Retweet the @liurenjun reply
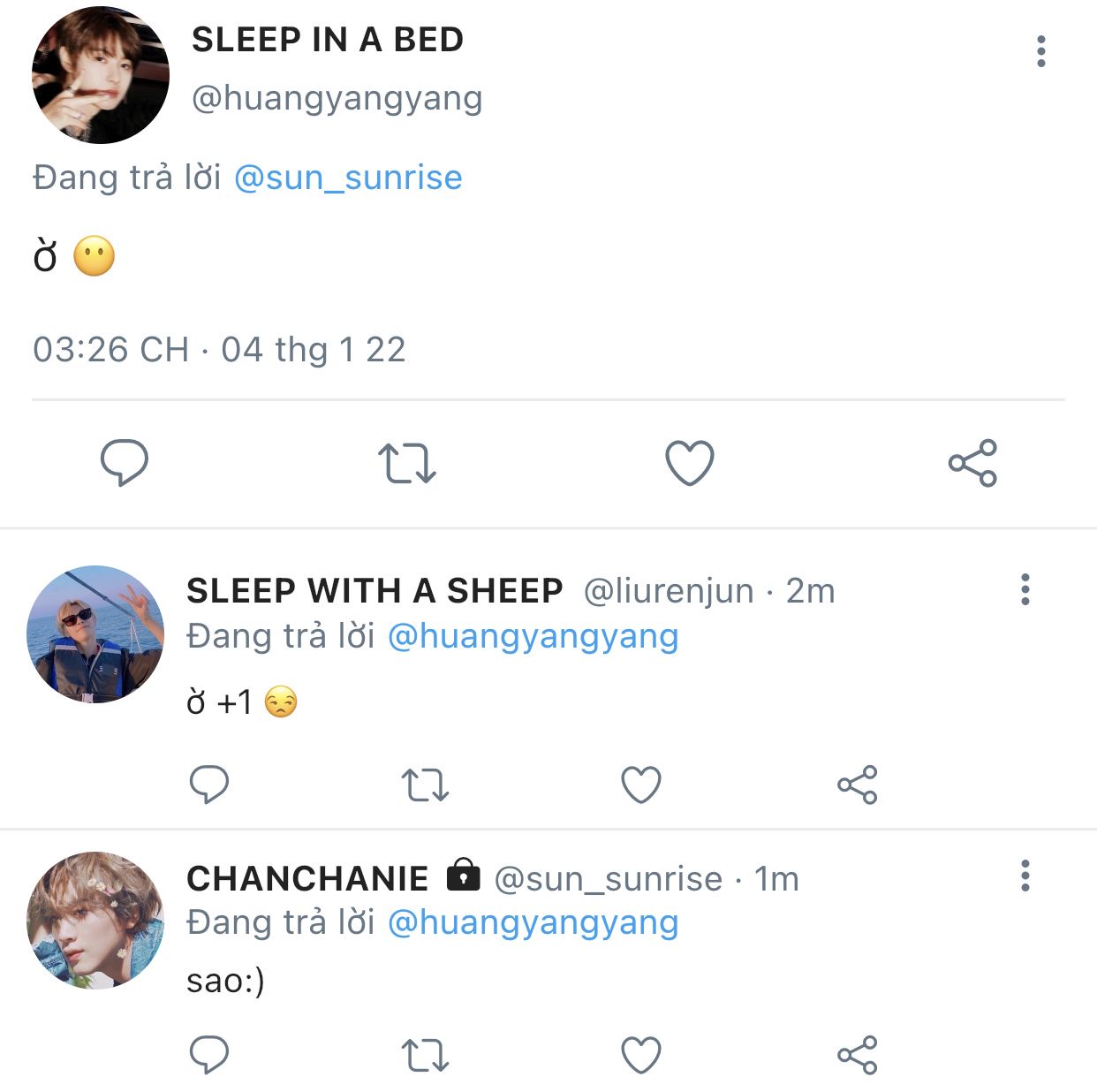 tap(425, 784)
